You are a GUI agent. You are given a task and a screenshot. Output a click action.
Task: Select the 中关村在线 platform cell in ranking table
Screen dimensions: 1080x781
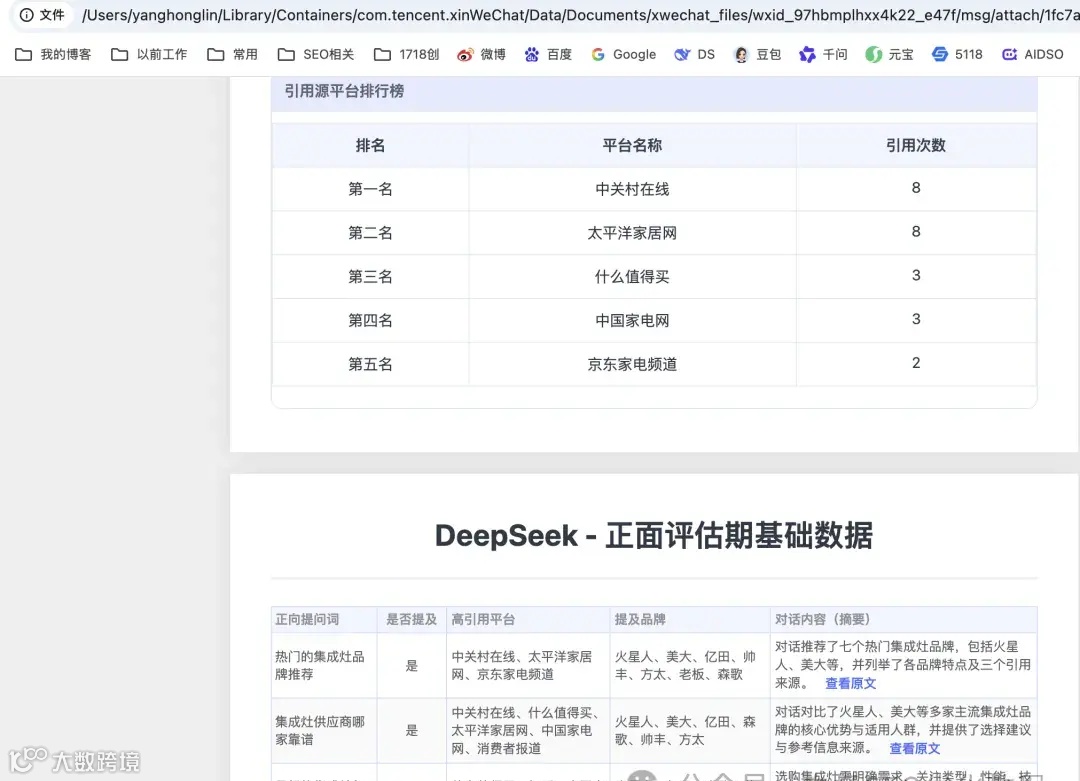632,189
